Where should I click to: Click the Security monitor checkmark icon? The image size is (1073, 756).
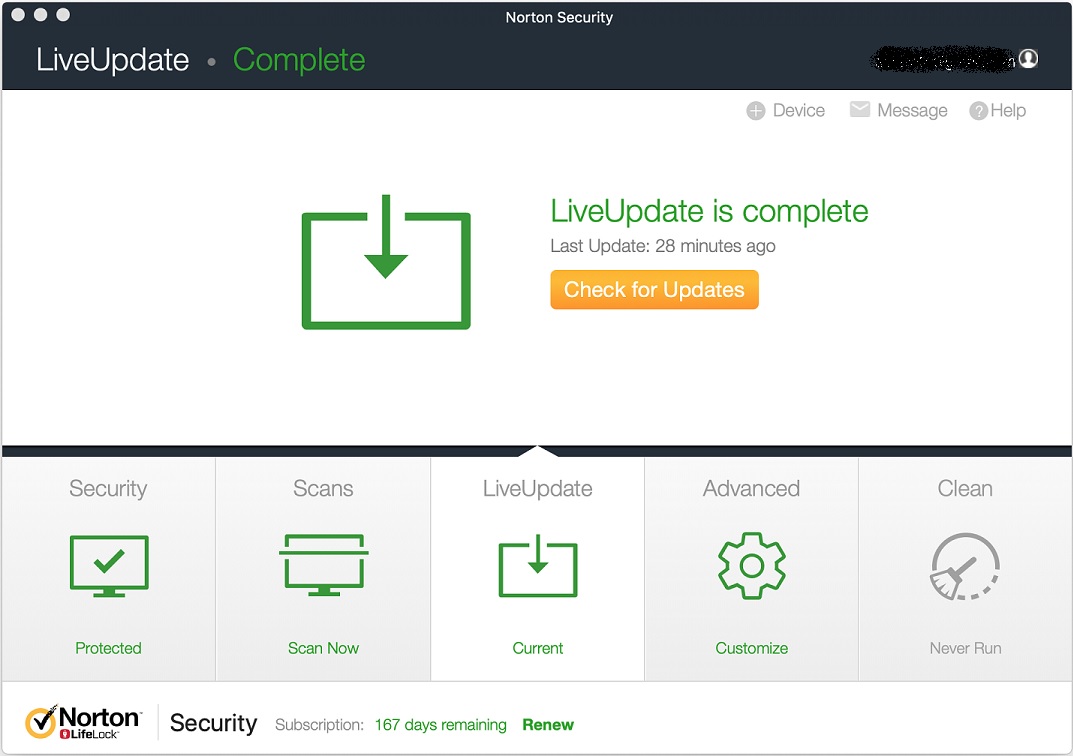(109, 566)
